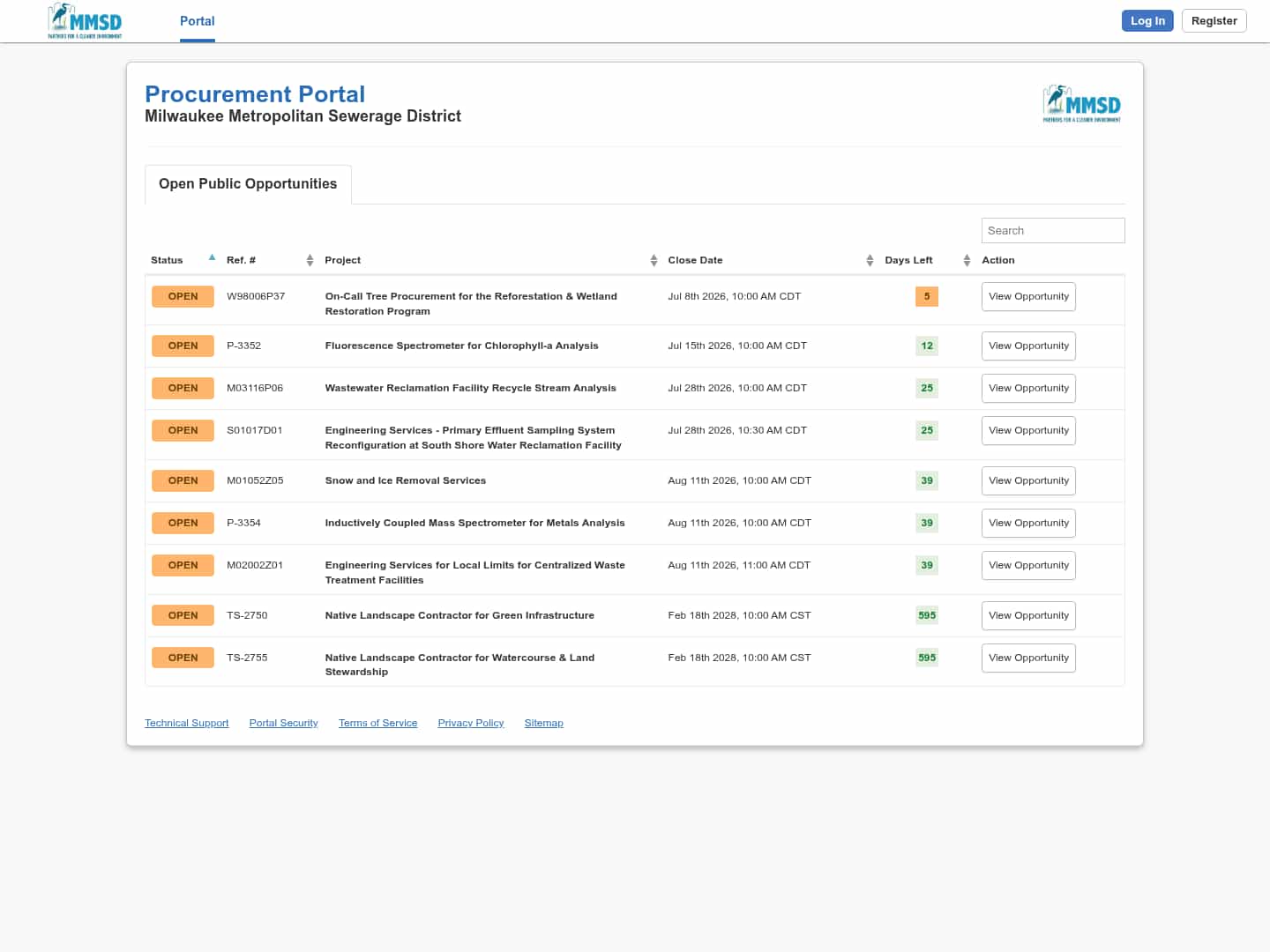Sort by Days Left column arrows
Viewport: 1270px width, 952px height.
967,260
